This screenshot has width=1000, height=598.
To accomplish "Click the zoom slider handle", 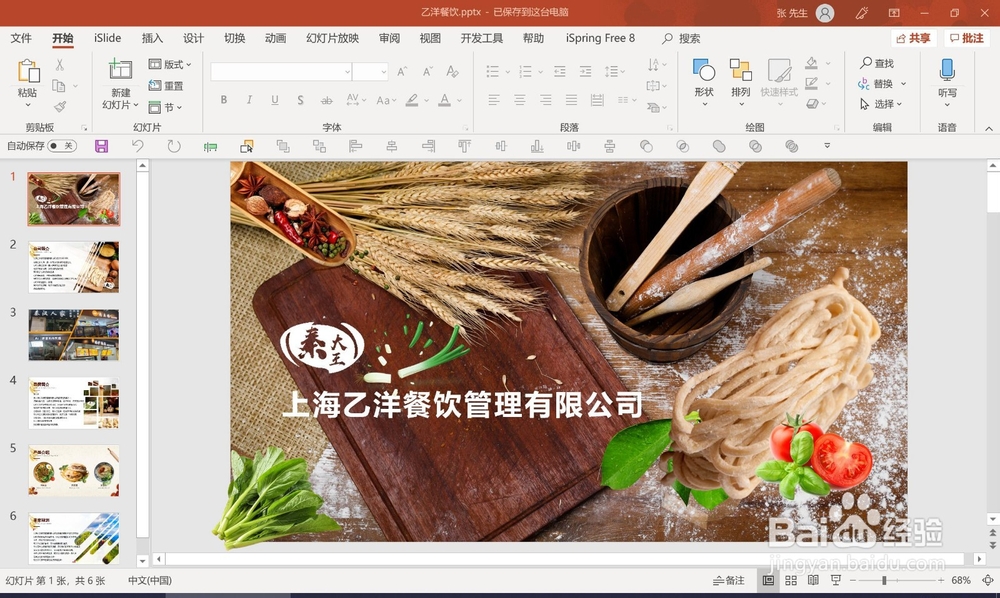I will pyautogui.click(x=884, y=580).
